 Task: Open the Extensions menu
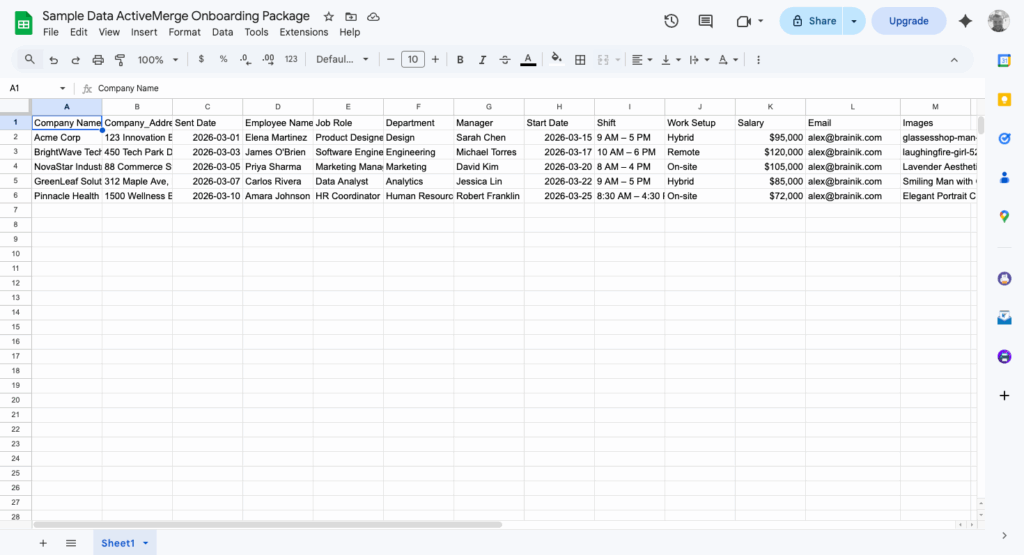pyautogui.click(x=303, y=32)
